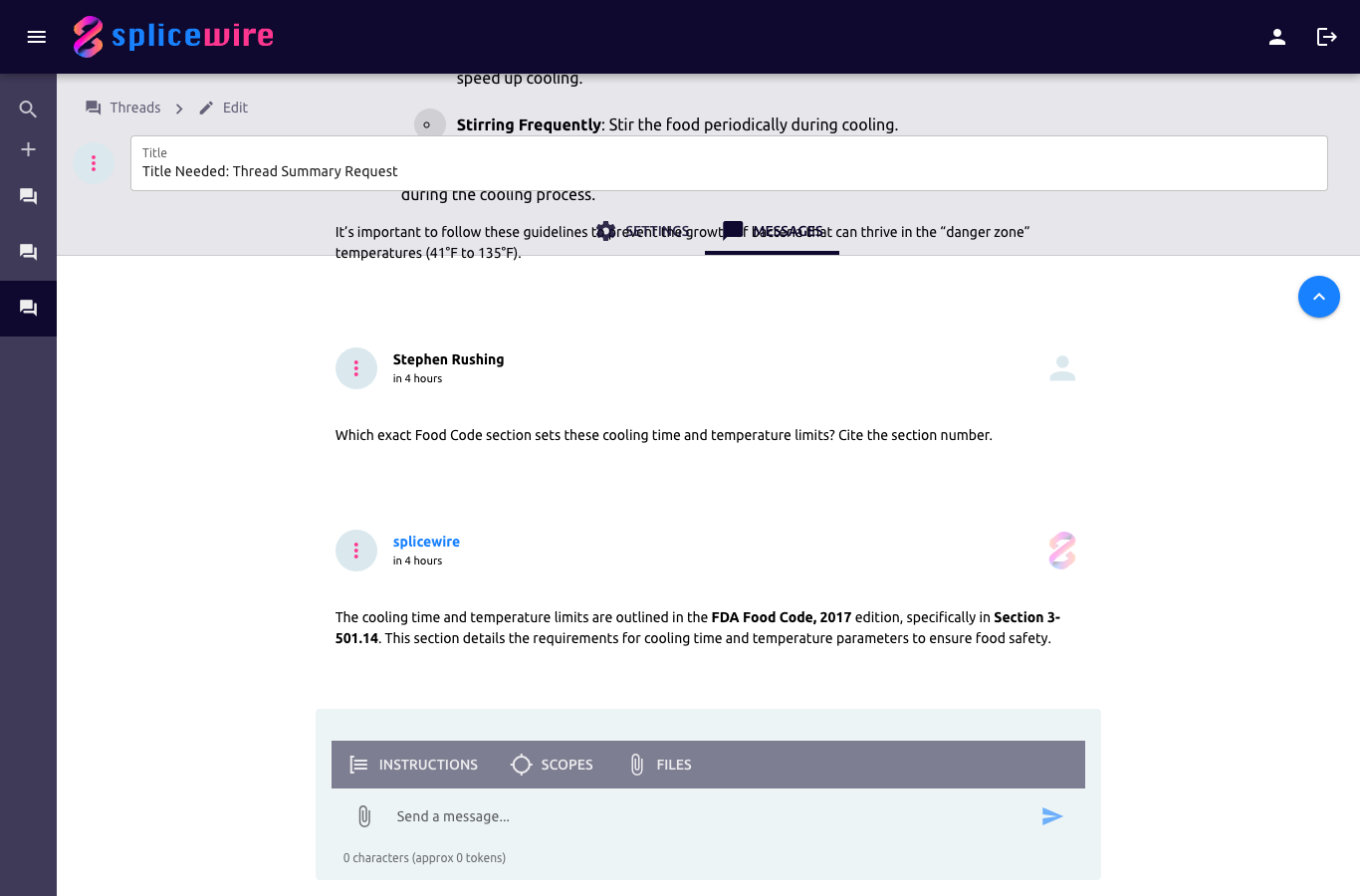Image resolution: width=1360 pixels, height=896 pixels.
Task: Open the Files tab in composer
Action: tap(660, 765)
